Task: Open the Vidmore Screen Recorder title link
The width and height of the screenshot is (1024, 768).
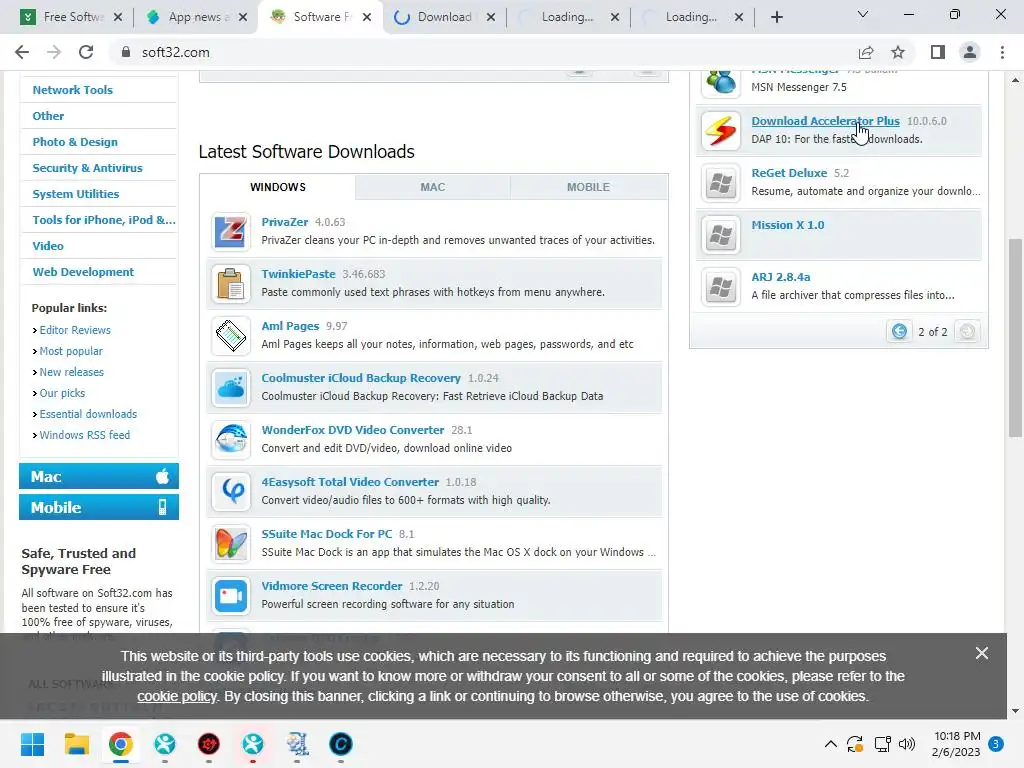Action: pyautogui.click(x=332, y=586)
